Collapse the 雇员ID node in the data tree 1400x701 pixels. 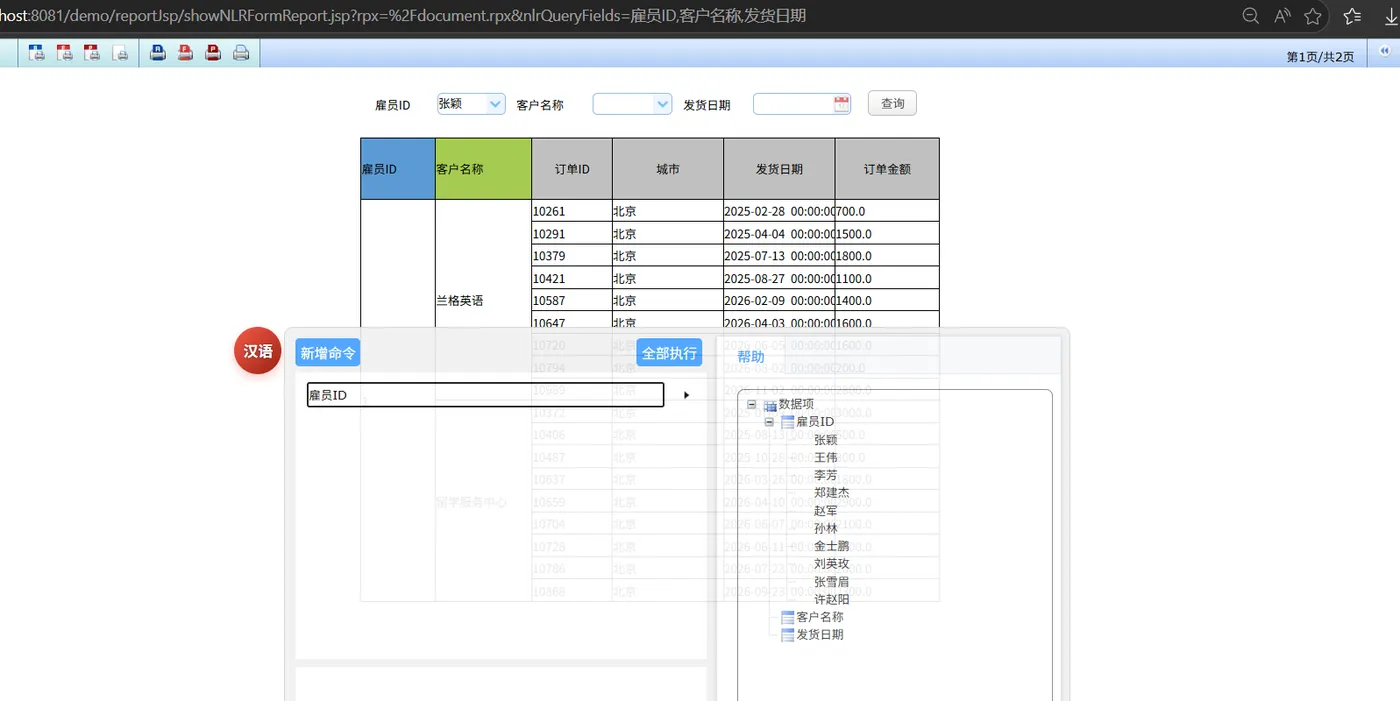click(x=769, y=421)
